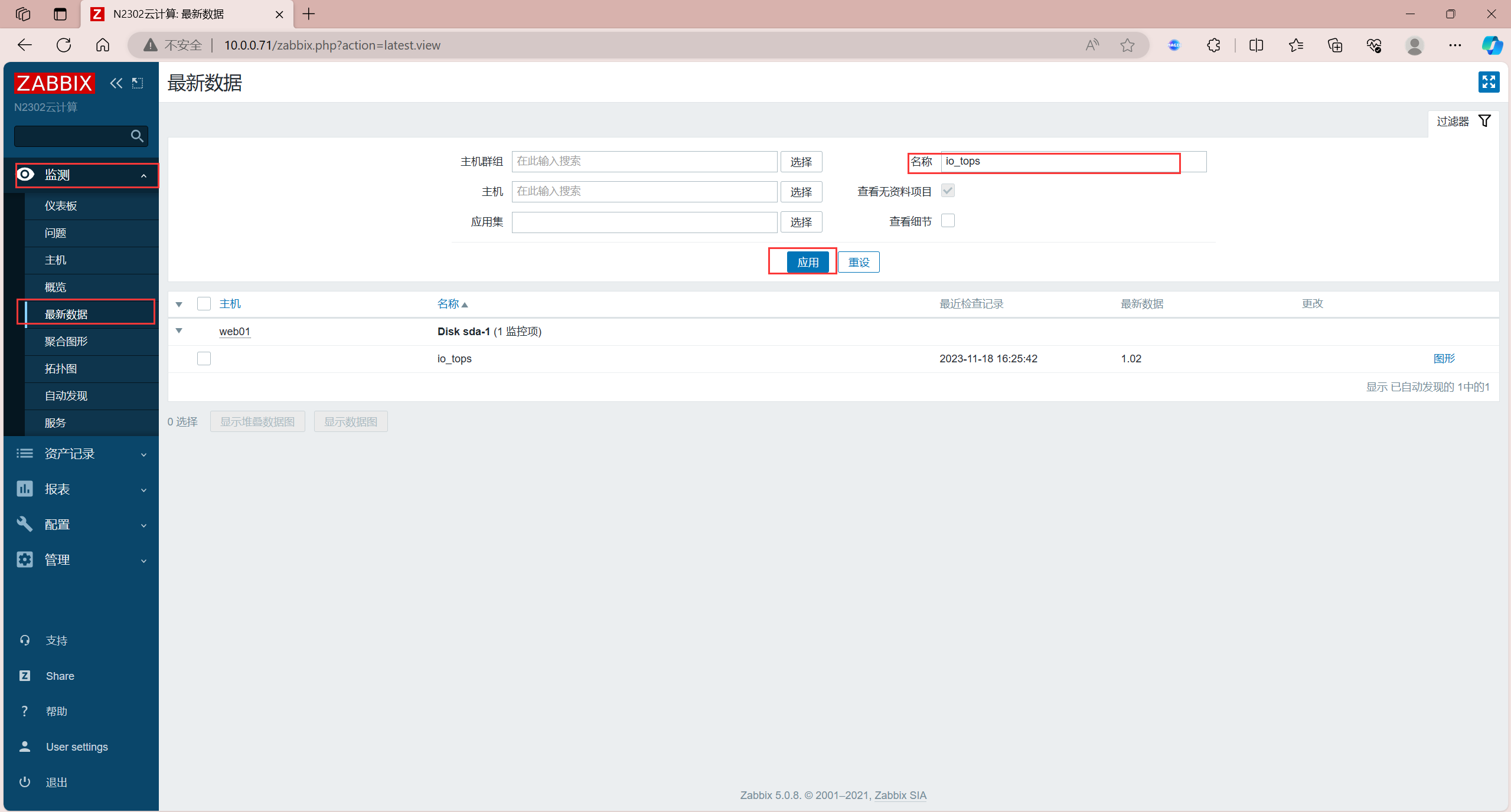Open tab actions menu icon
This screenshot has width=1511, height=812.
click(x=60, y=14)
